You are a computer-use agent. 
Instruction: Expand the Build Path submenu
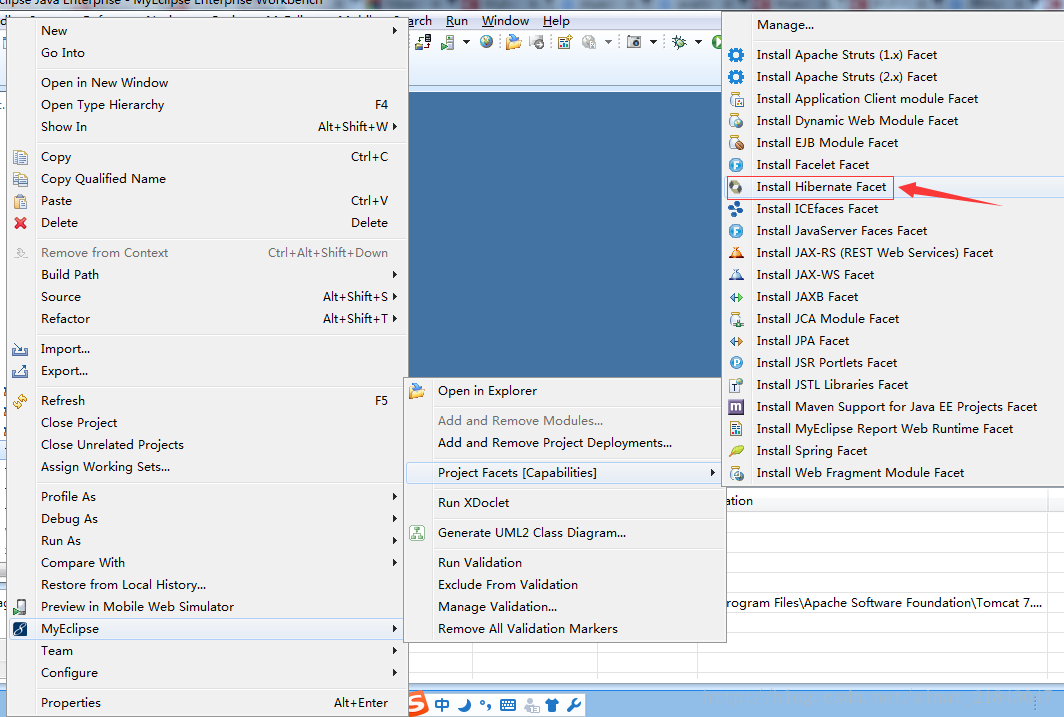click(208, 275)
